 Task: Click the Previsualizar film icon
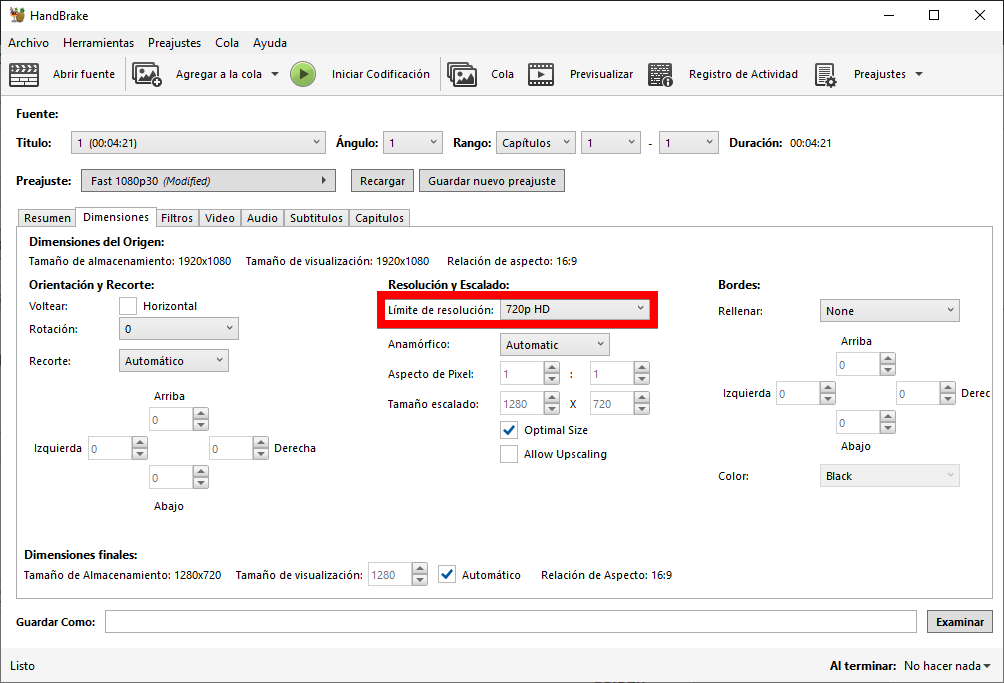(x=540, y=74)
